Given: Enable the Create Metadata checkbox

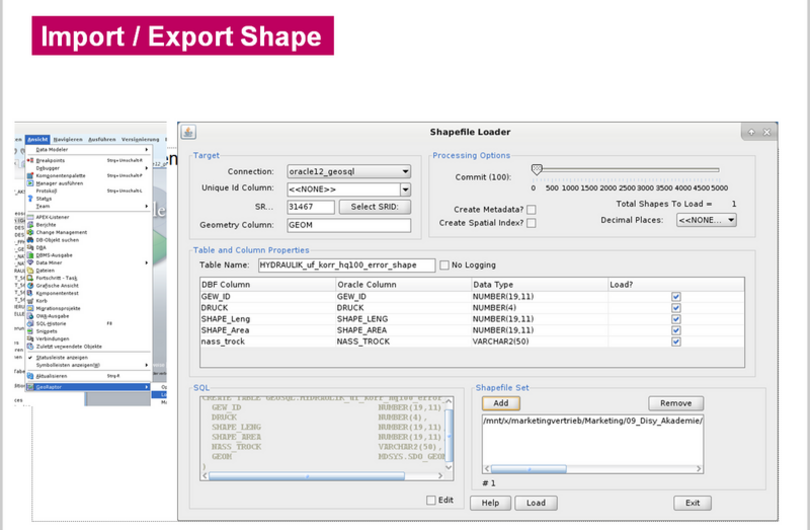Looking at the screenshot, I should [531, 209].
